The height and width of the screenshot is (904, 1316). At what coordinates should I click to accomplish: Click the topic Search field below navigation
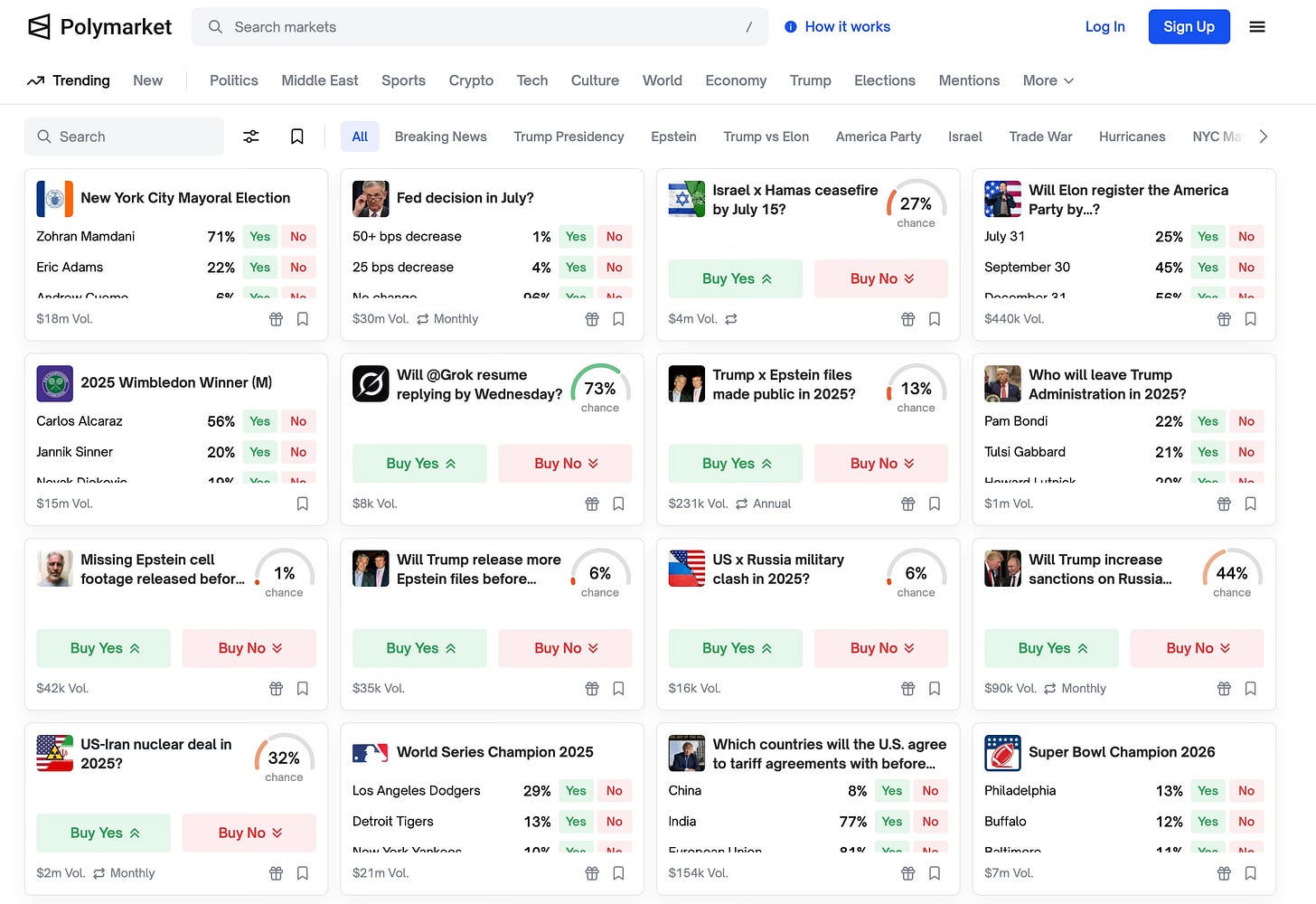124,137
